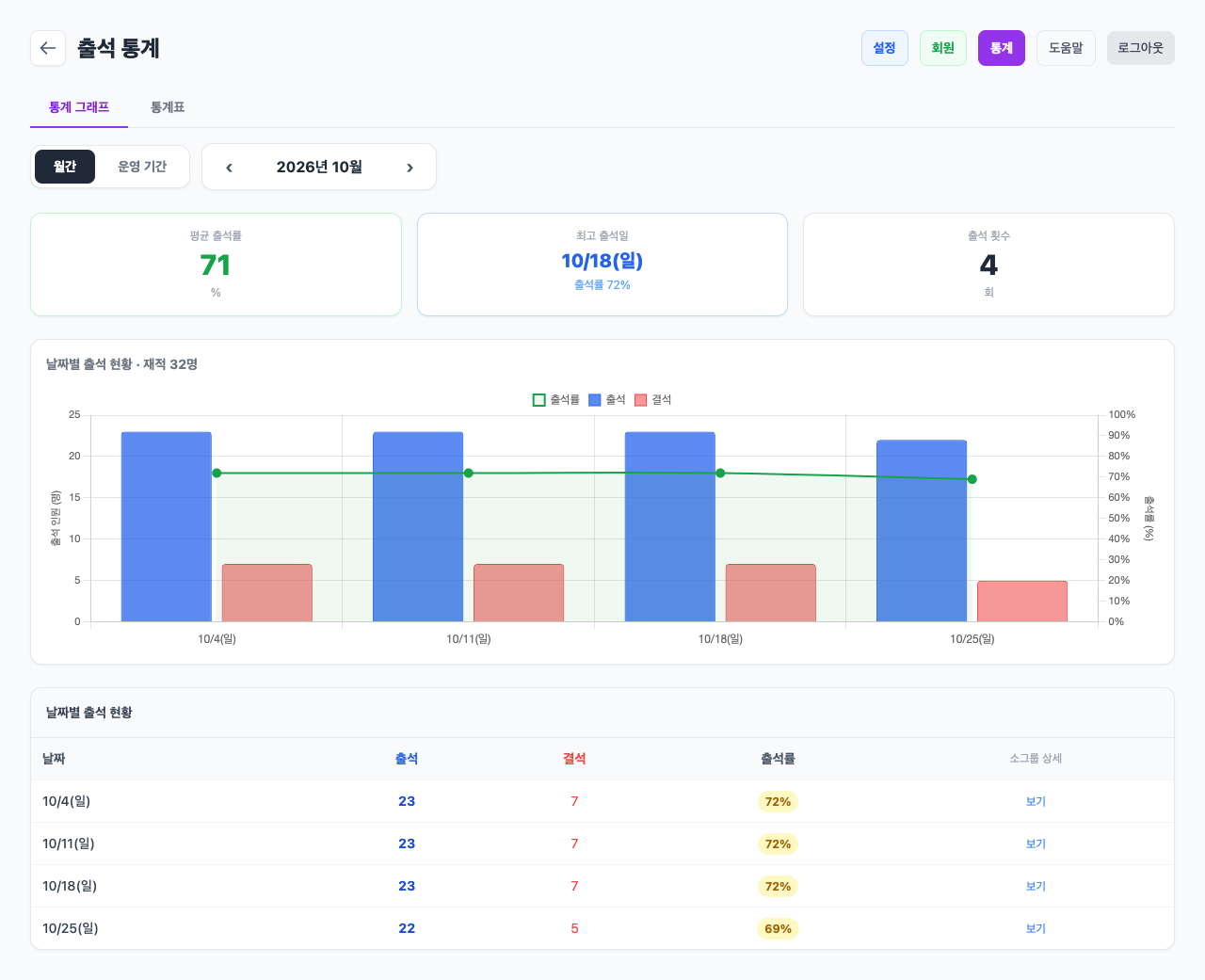Viewport: 1205px width, 980px height.
Task: Click 출석률 72% text in 최고 출석일 card
Action: 602,285
